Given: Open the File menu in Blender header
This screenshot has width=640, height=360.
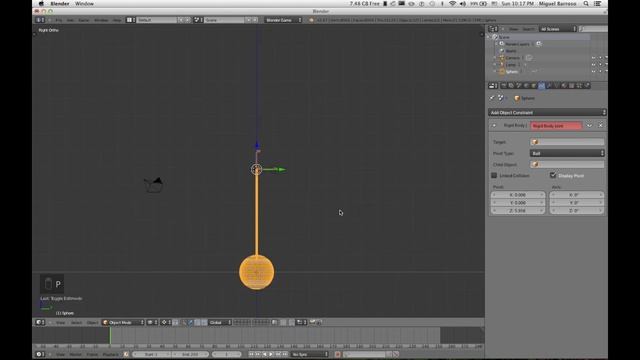Looking at the screenshot, I should tap(59, 20).
